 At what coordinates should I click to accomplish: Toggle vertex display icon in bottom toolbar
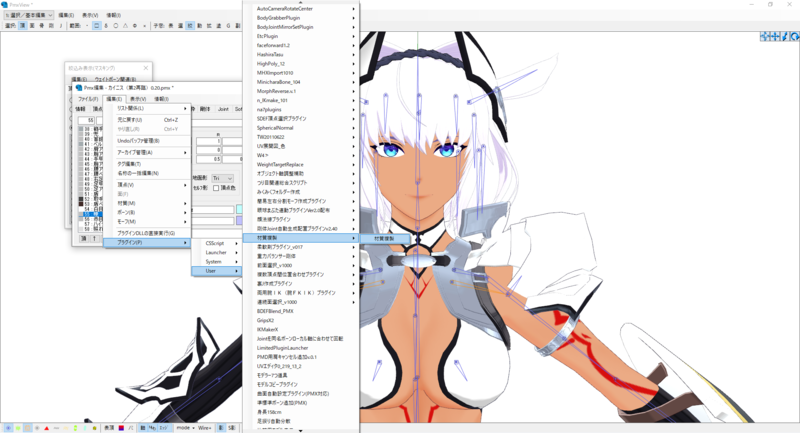coord(8,428)
